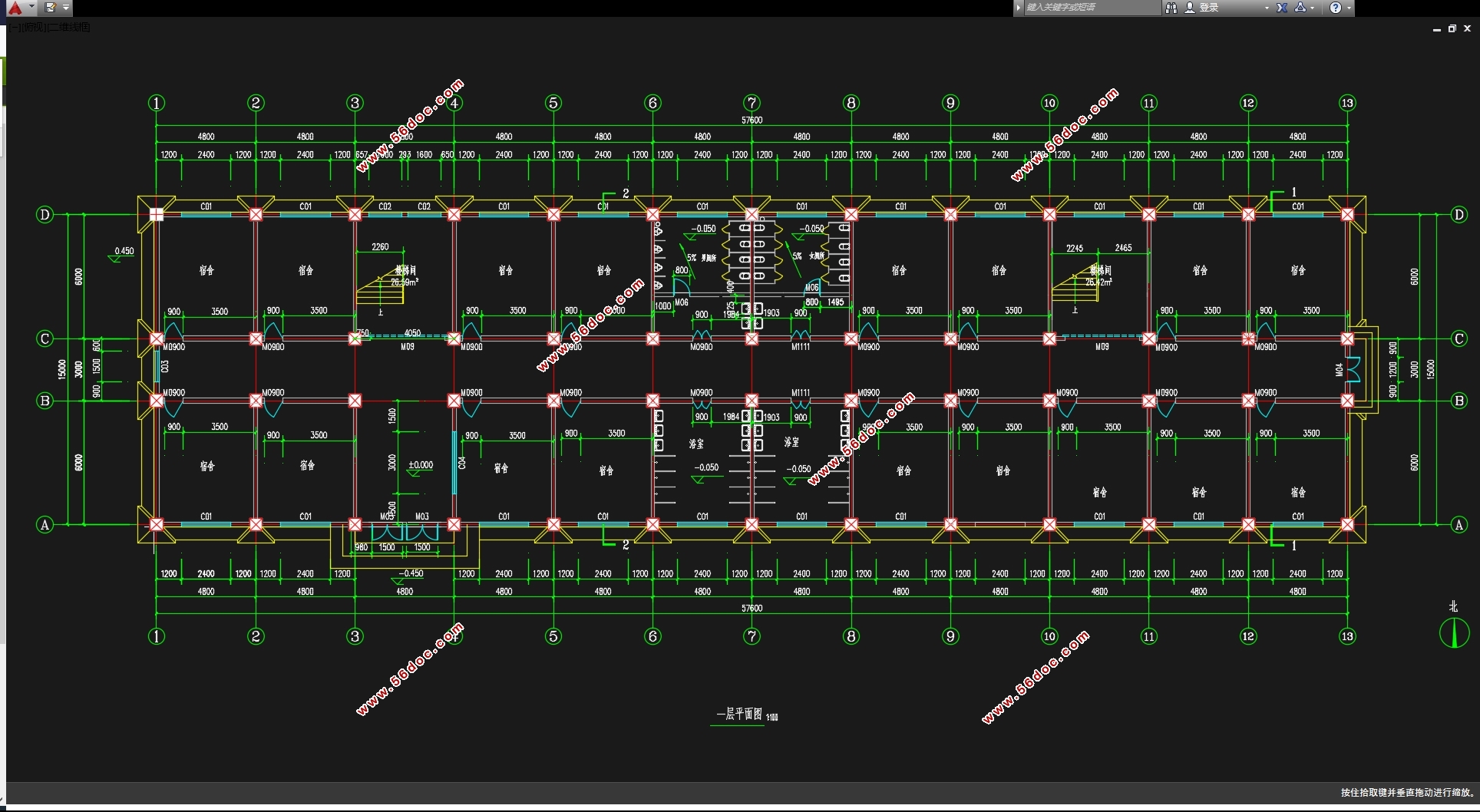Open the AutoCAD application menu (red A)
Image resolution: width=1480 pixels, height=812 pixels.
point(15,8)
